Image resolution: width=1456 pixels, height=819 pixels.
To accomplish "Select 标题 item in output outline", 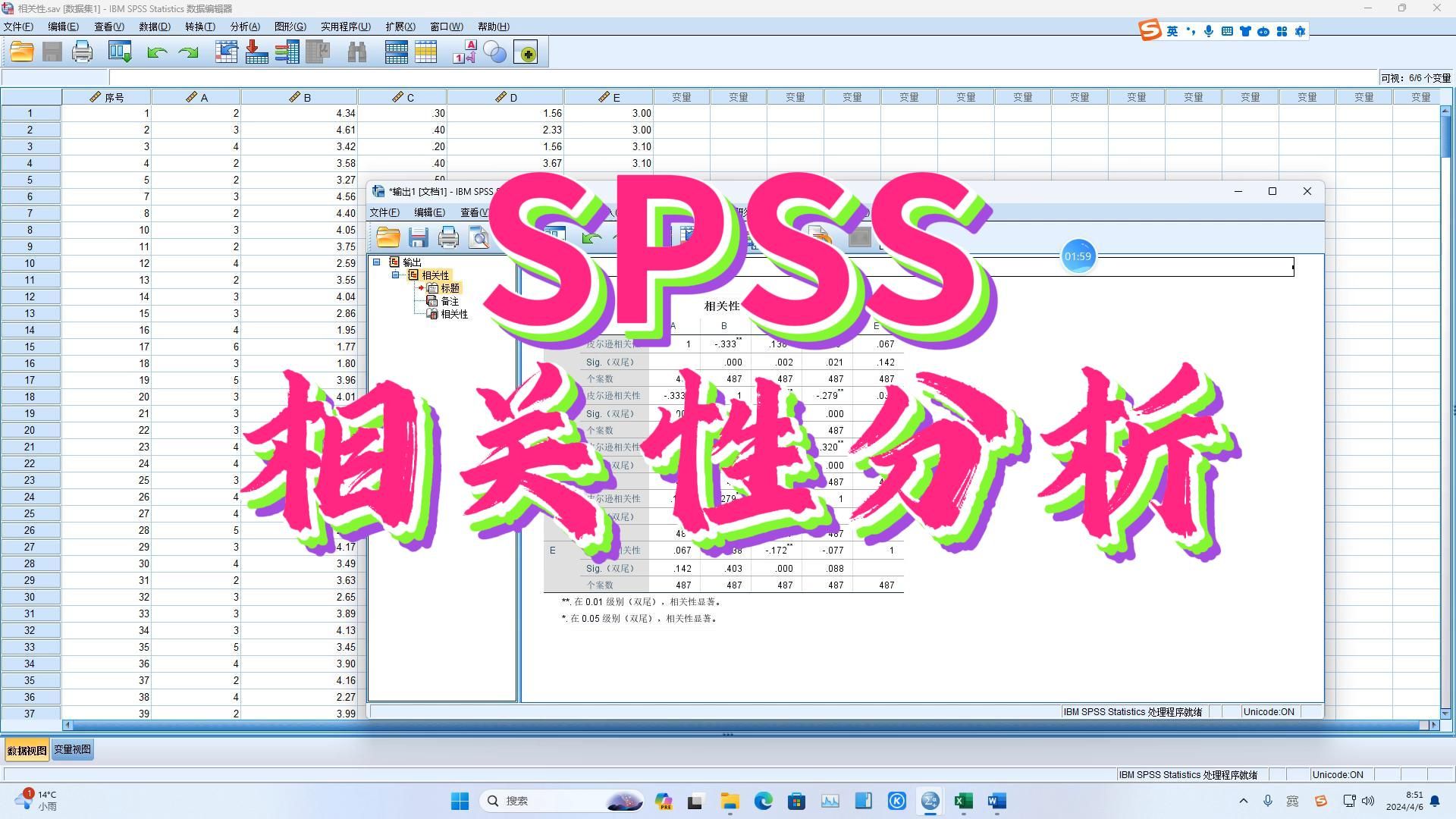I will click(450, 288).
